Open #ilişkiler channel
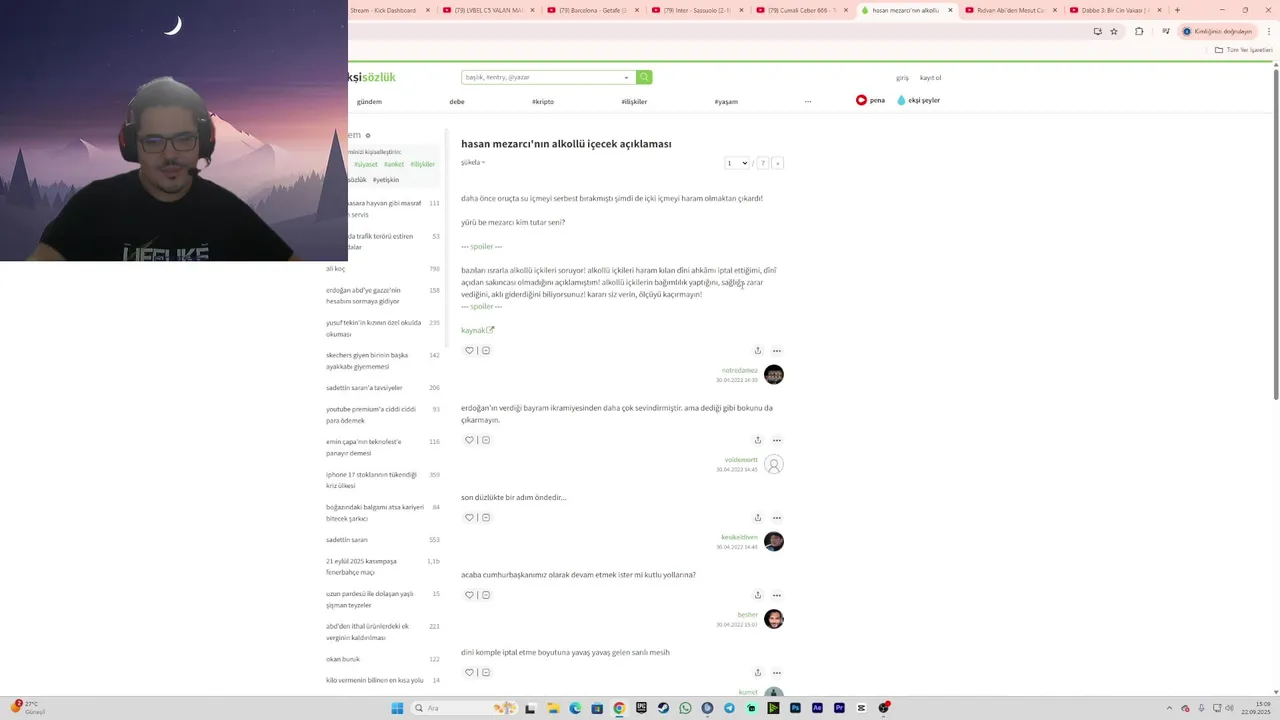 [634, 101]
